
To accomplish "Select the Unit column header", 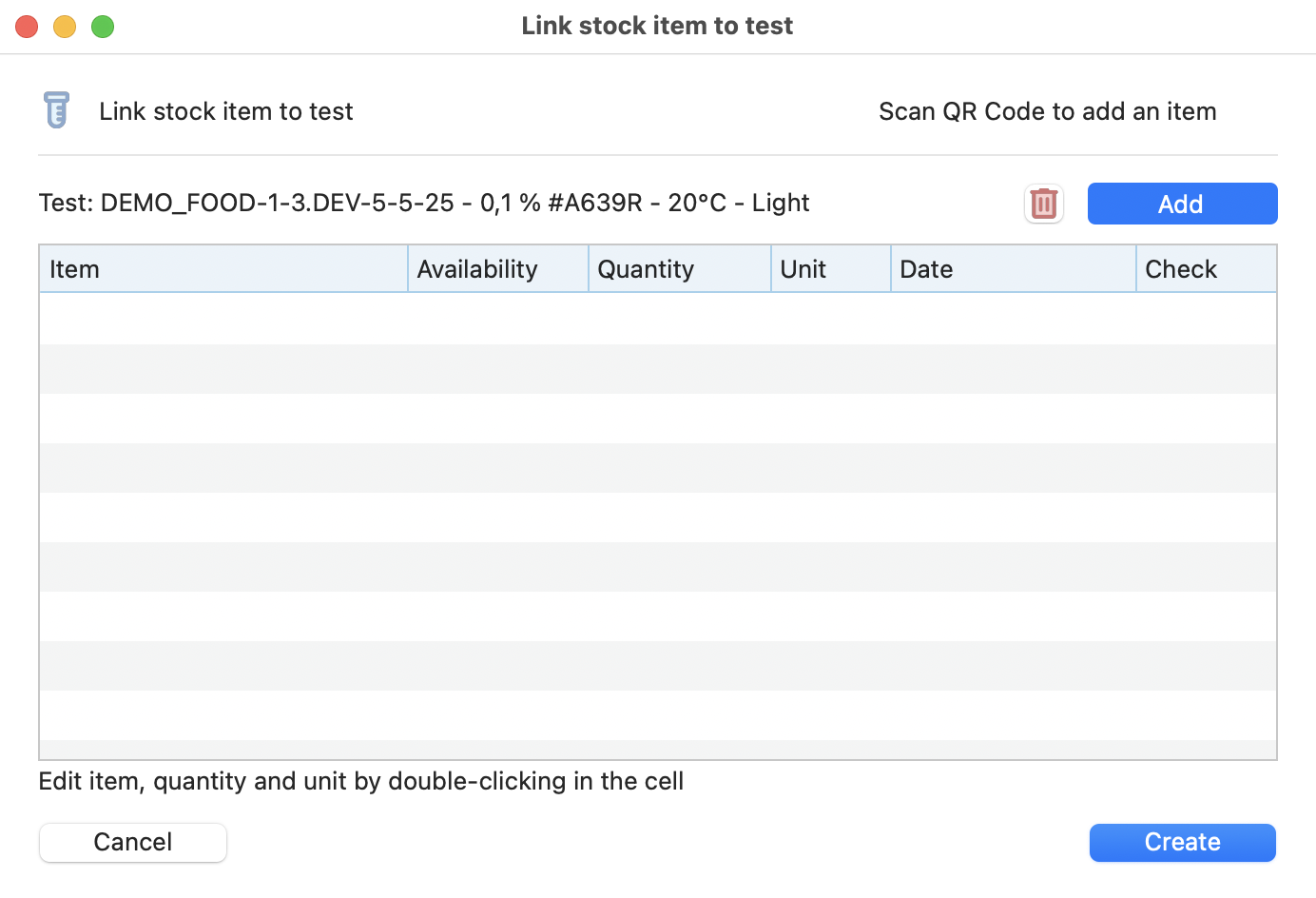I will [x=830, y=269].
